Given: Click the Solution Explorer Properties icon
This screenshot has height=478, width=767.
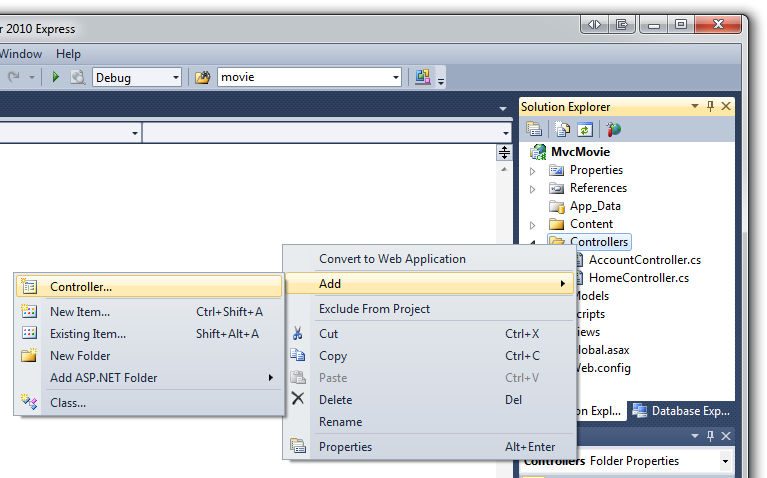Looking at the screenshot, I should pos(535,129).
